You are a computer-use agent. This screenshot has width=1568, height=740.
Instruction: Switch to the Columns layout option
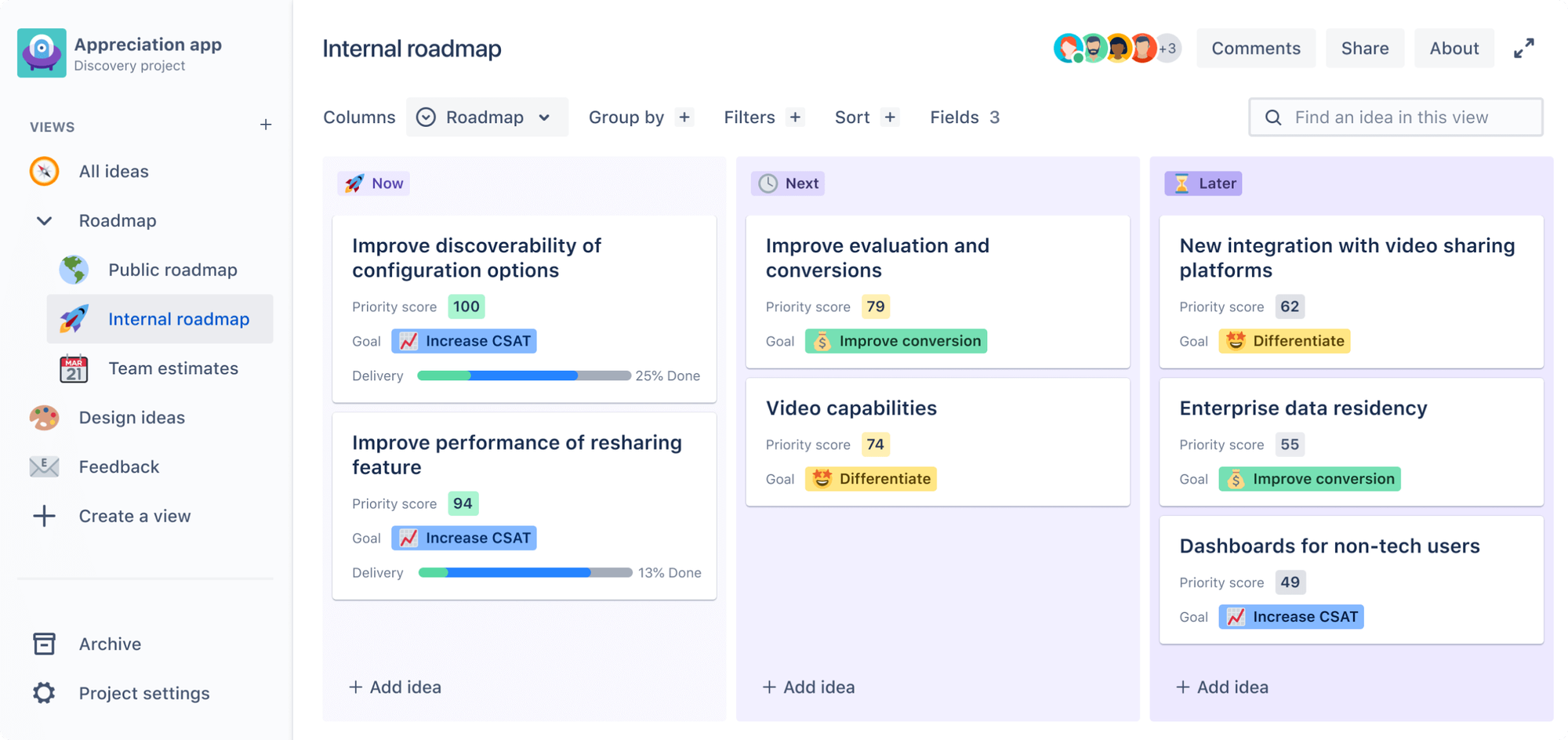tap(359, 117)
